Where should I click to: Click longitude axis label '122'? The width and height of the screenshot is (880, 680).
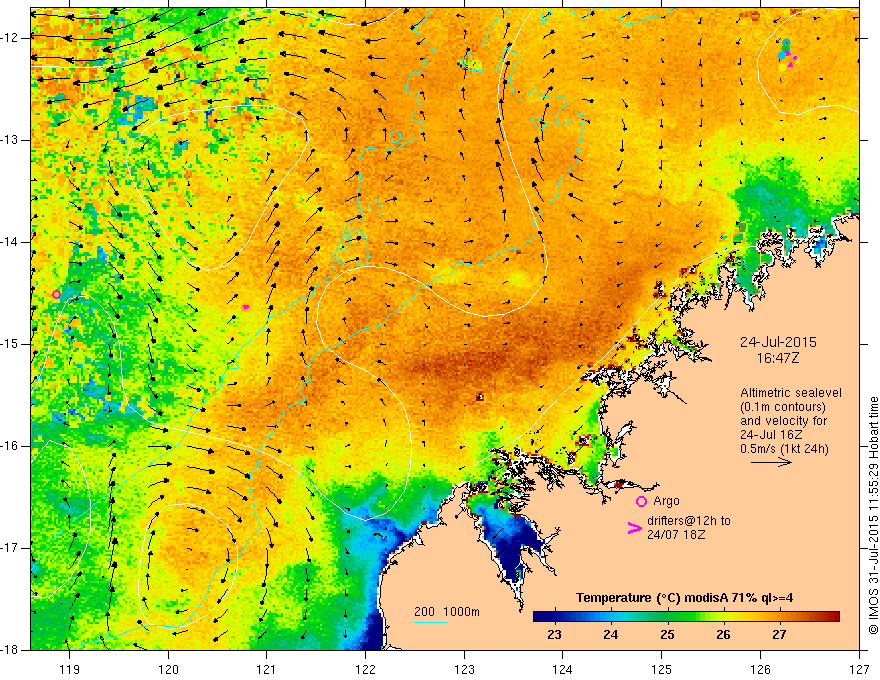point(365,669)
